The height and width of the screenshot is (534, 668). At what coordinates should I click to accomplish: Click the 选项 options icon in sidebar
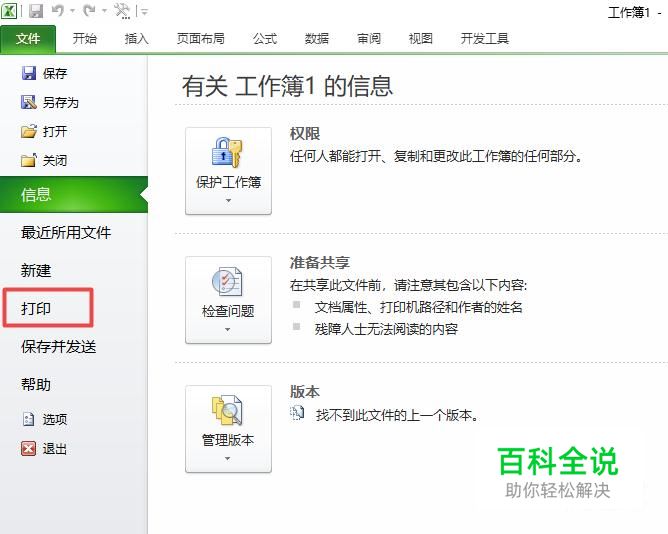tap(29, 419)
